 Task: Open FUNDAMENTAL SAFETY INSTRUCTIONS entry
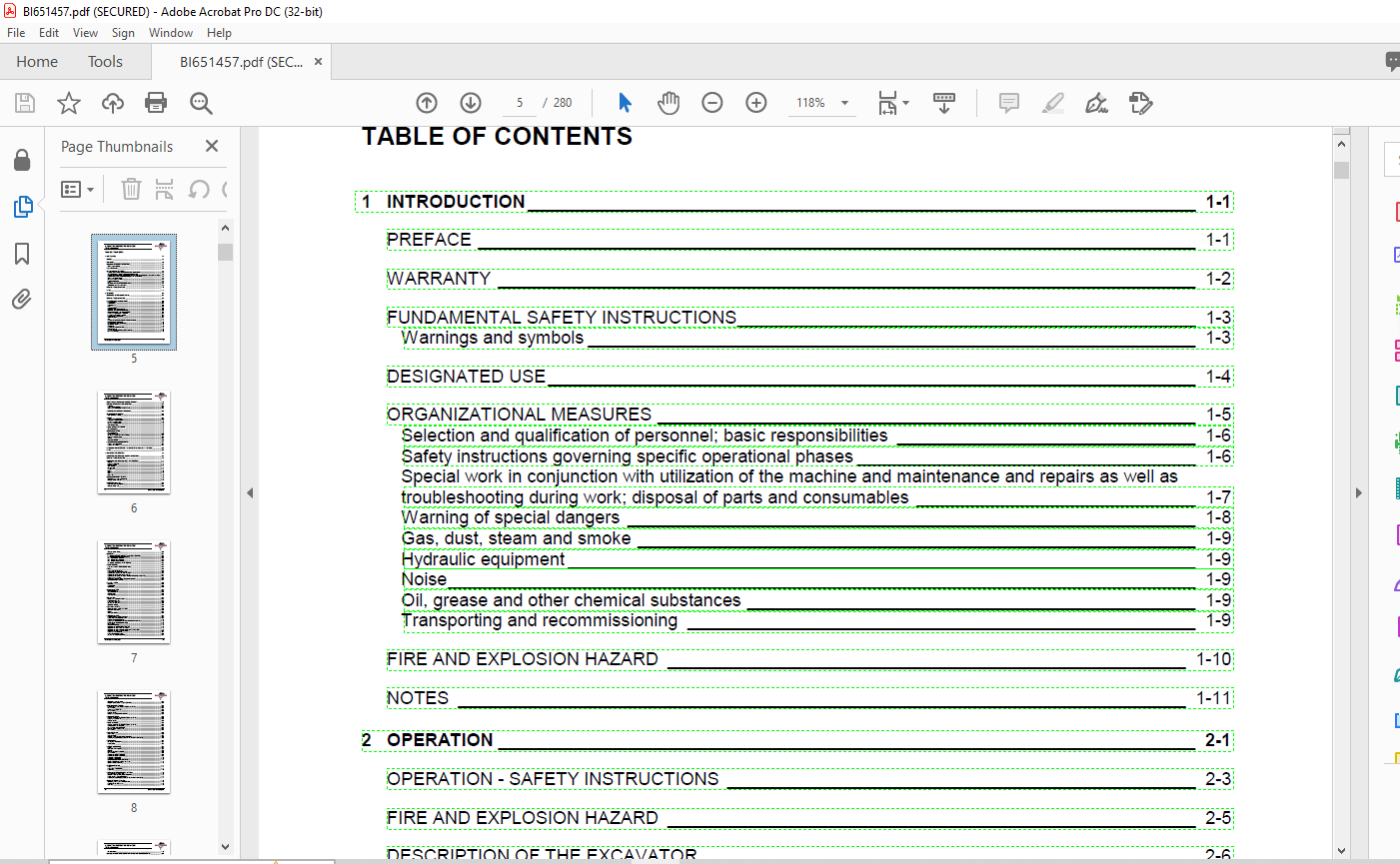810,318
